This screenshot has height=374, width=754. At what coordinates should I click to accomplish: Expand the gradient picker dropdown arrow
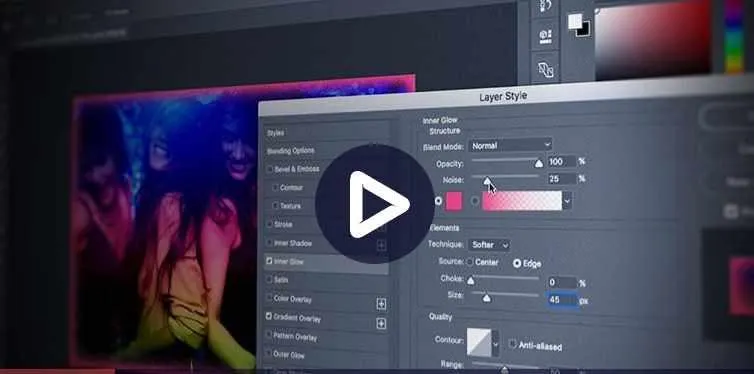pos(567,201)
